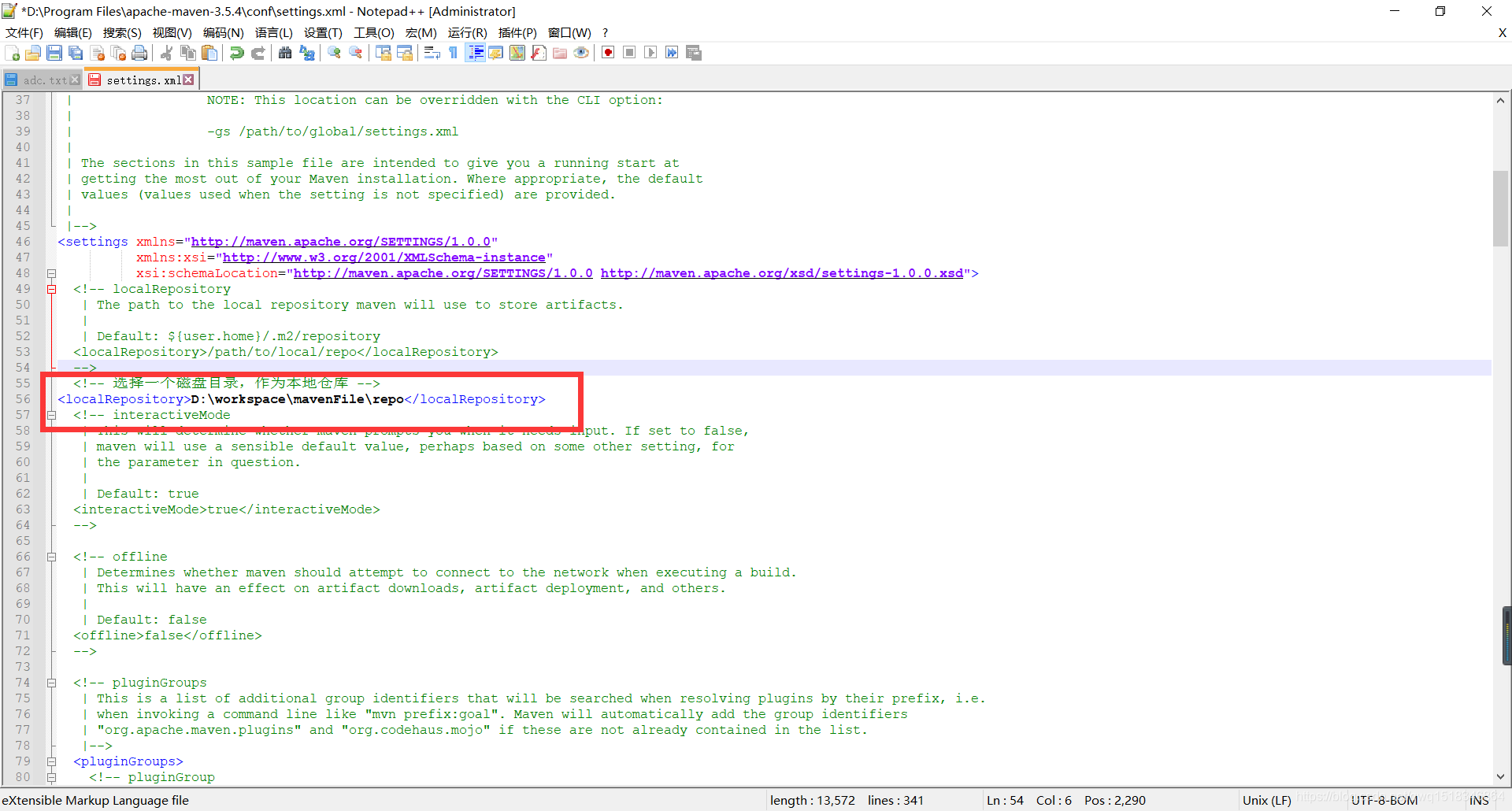This screenshot has height=811, width=1512.
Task: Create a new file
Action: pos(13,53)
